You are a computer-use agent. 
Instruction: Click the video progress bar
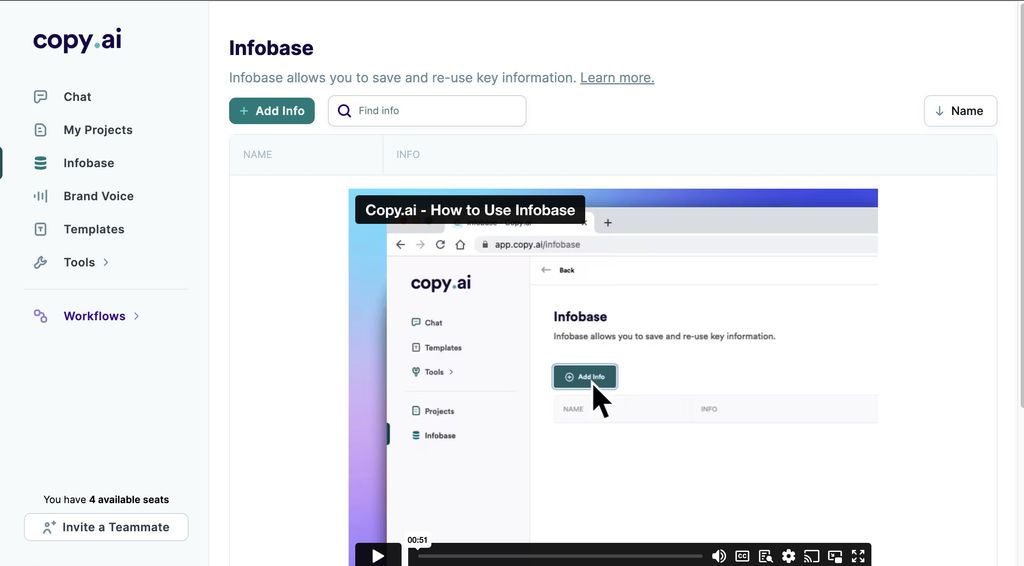click(x=560, y=556)
